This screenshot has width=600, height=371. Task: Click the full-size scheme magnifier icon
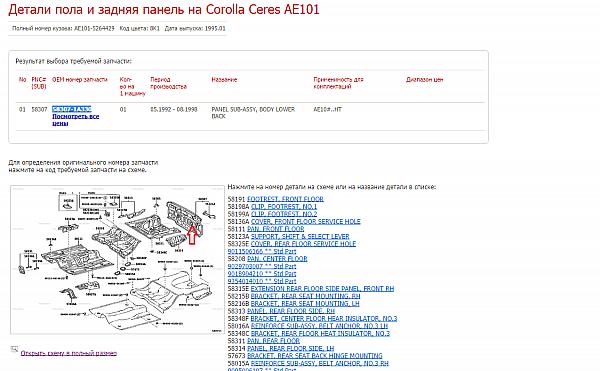(14, 349)
